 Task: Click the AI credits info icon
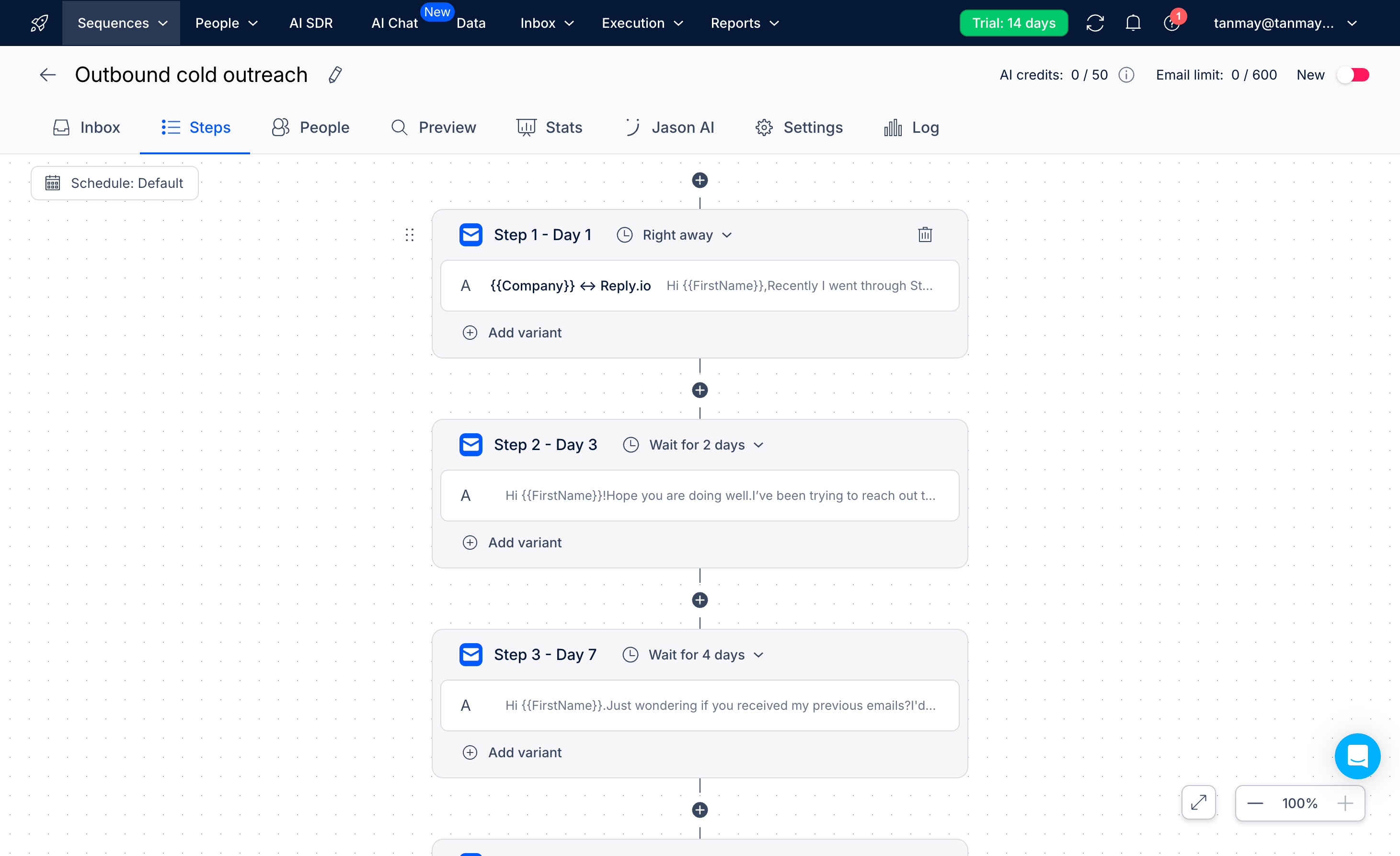coord(1126,75)
